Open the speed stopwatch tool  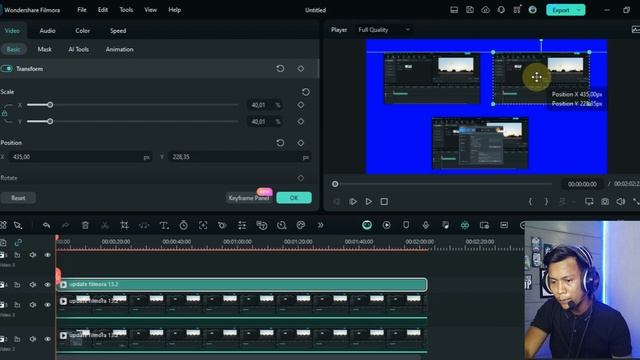[184, 225]
